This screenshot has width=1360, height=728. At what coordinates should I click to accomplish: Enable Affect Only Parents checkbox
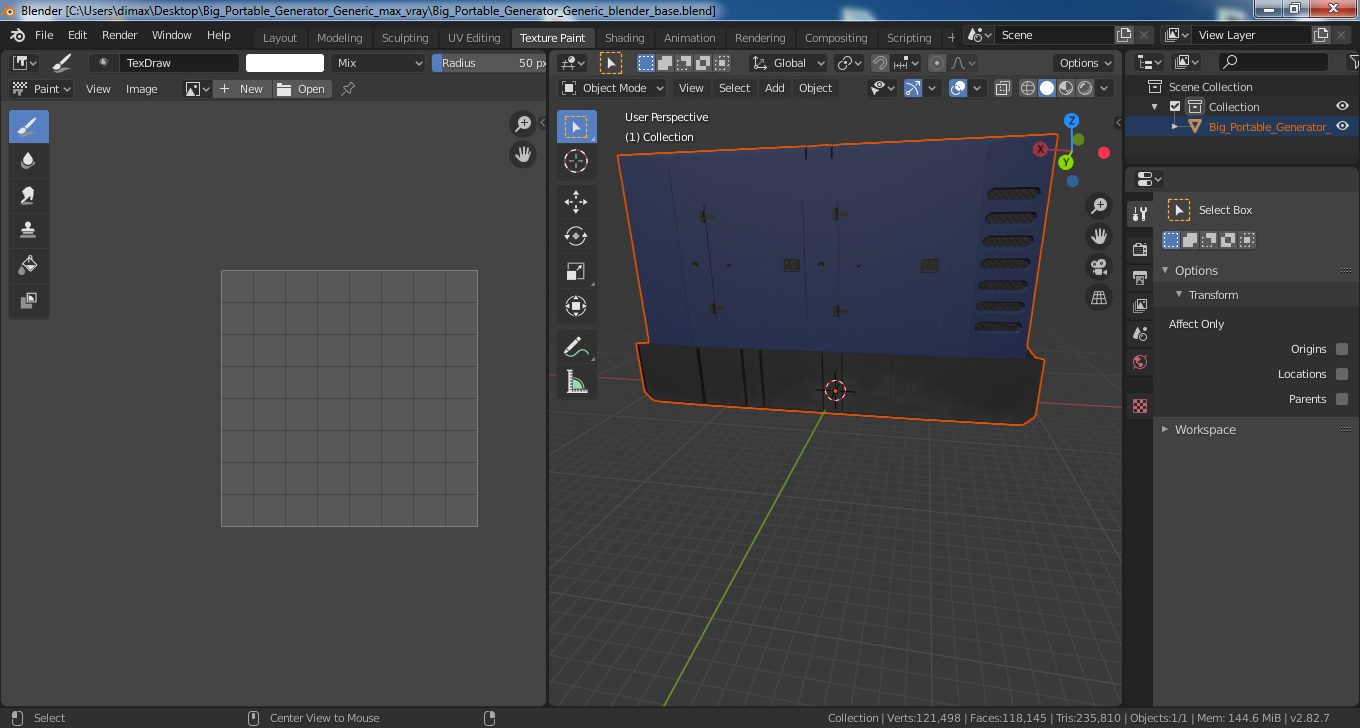(x=1342, y=399)
